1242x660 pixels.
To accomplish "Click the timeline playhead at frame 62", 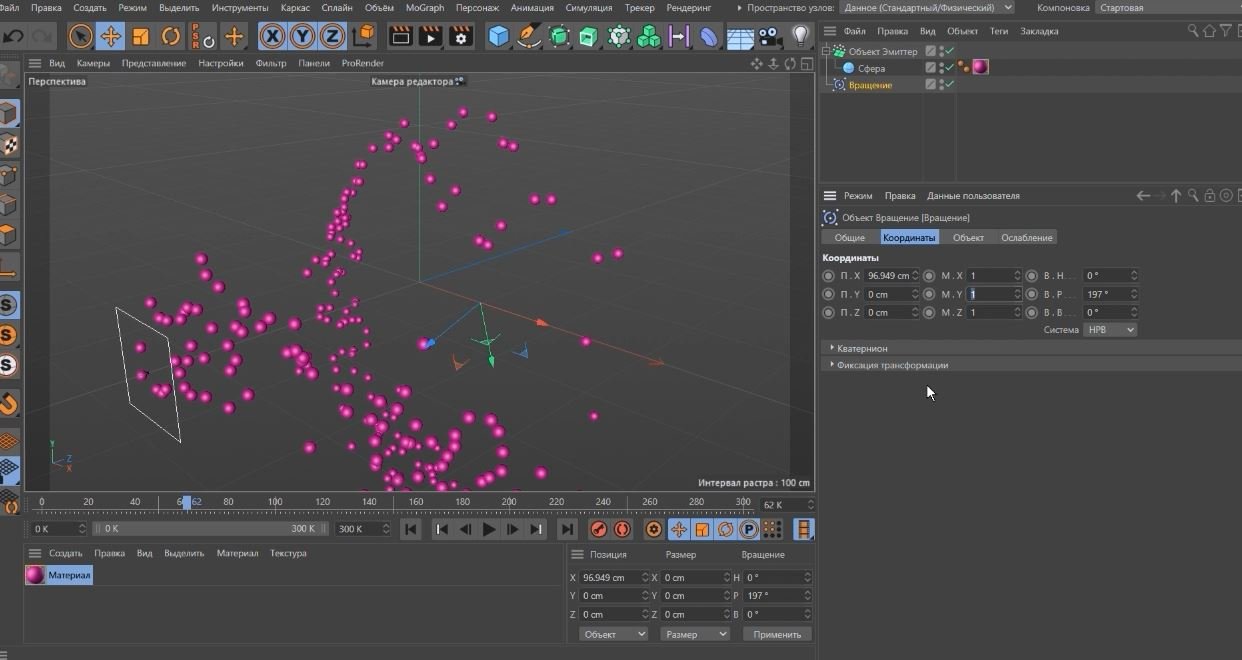I will coord(186,502).
